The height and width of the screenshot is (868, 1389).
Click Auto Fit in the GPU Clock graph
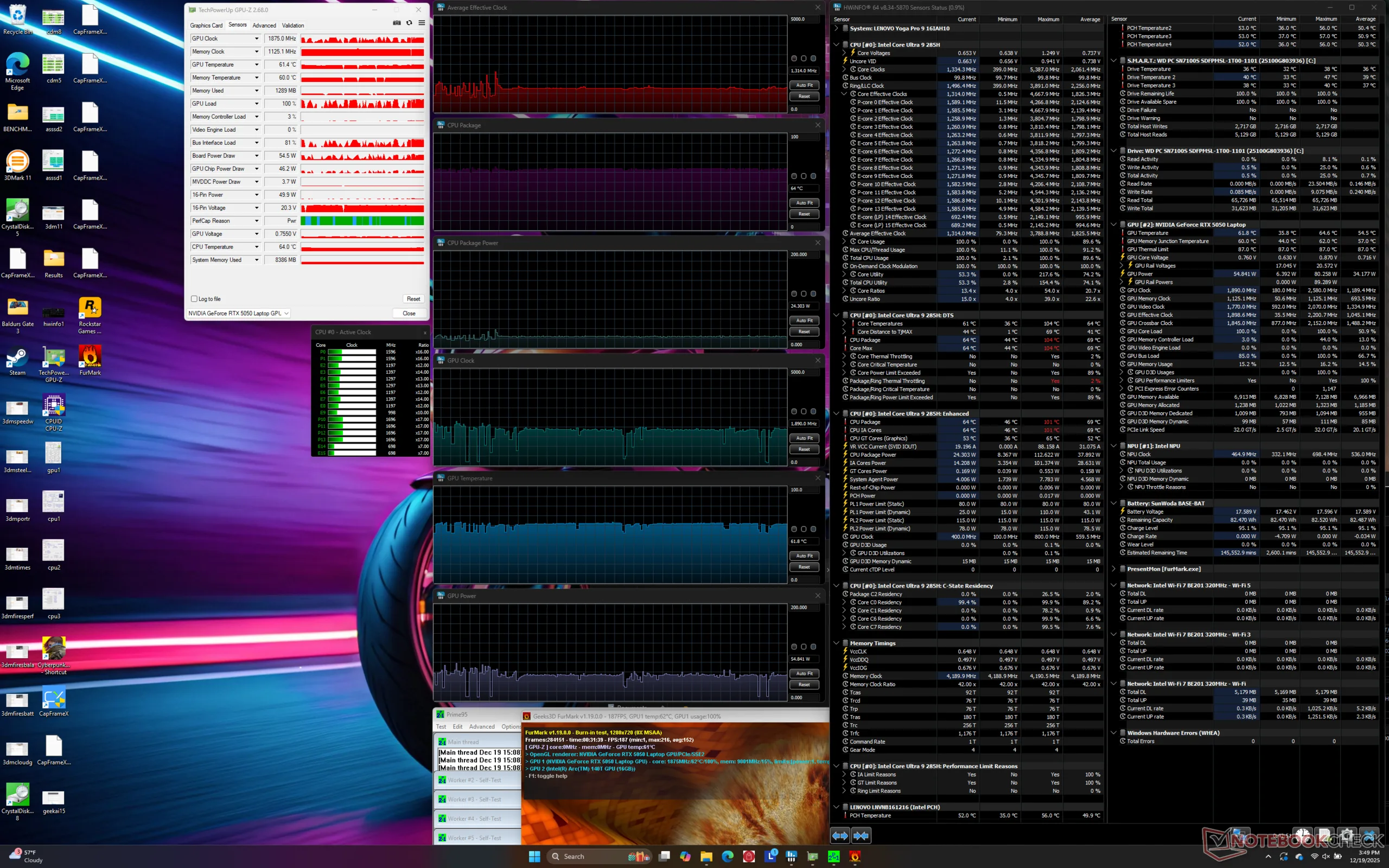(x=804, y=438)
